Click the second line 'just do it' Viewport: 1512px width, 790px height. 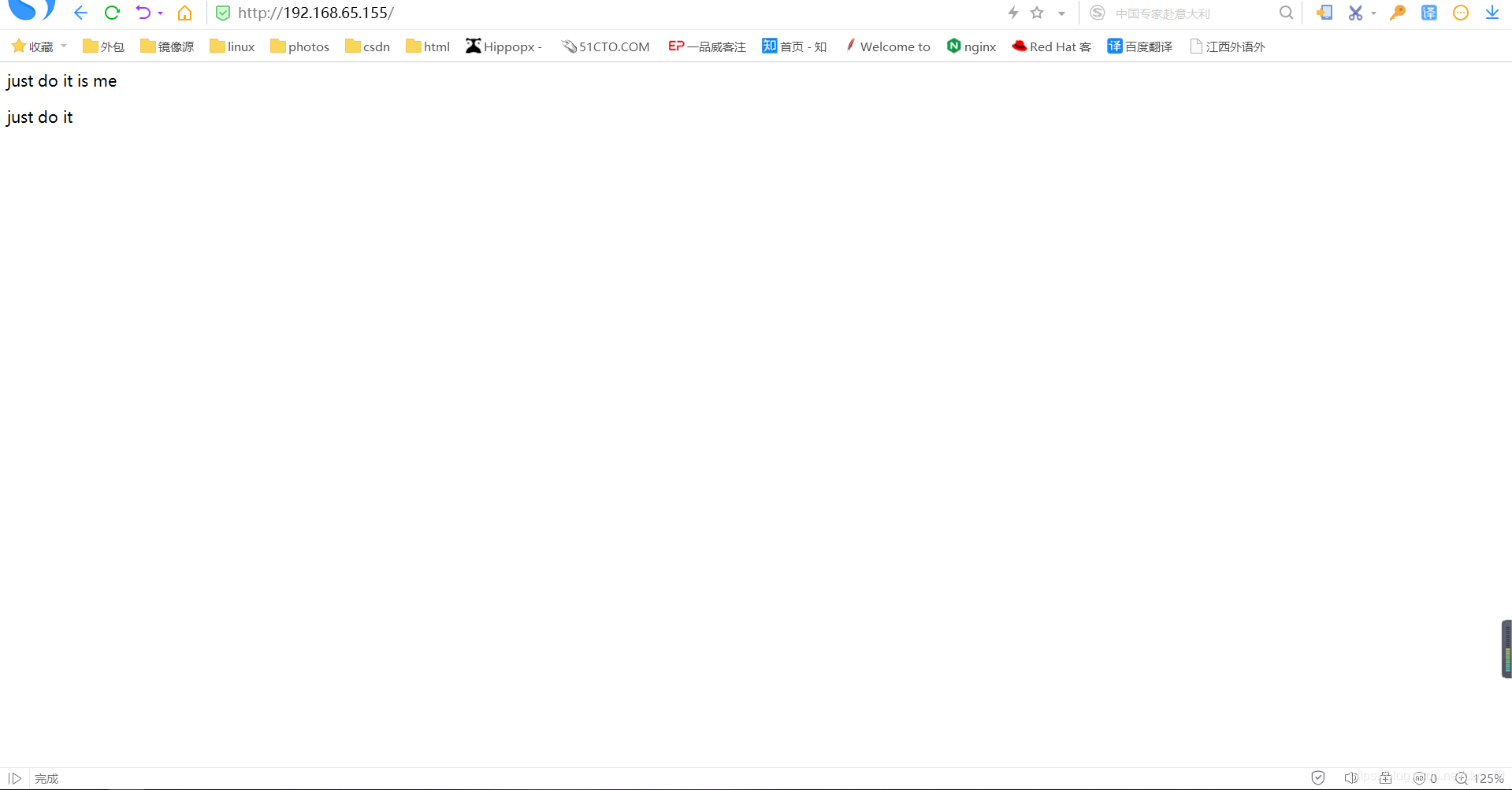[39, 117]
